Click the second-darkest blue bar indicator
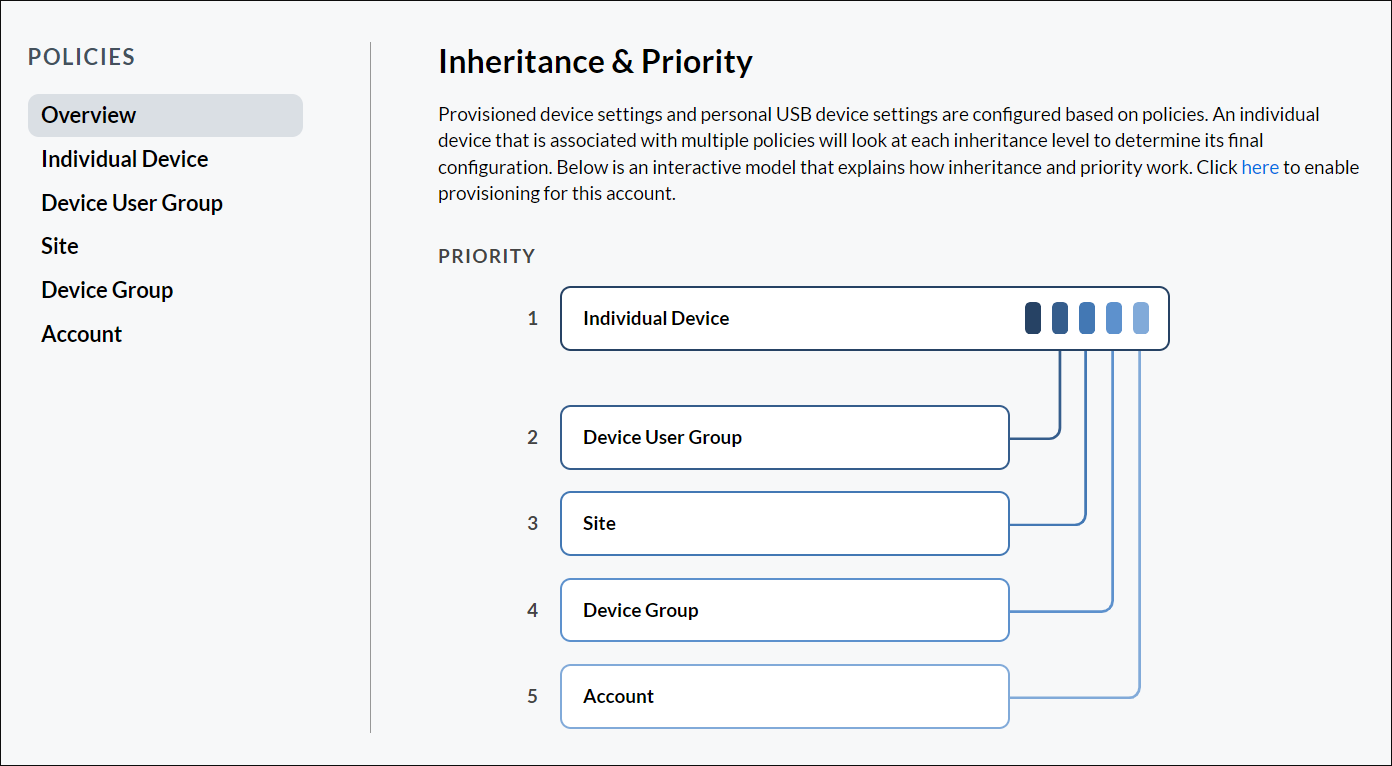 pyautogui.click(x=1059, y=317)
